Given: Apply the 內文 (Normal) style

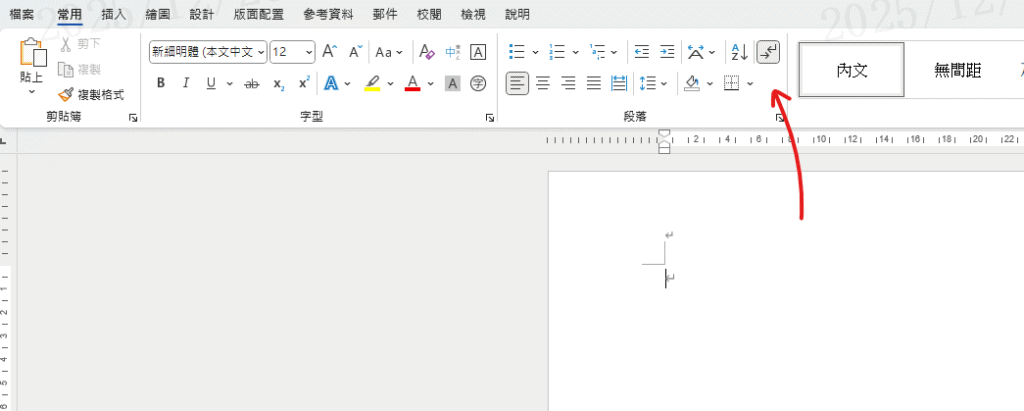Looking at the screenshot, I should coord(852,70).
